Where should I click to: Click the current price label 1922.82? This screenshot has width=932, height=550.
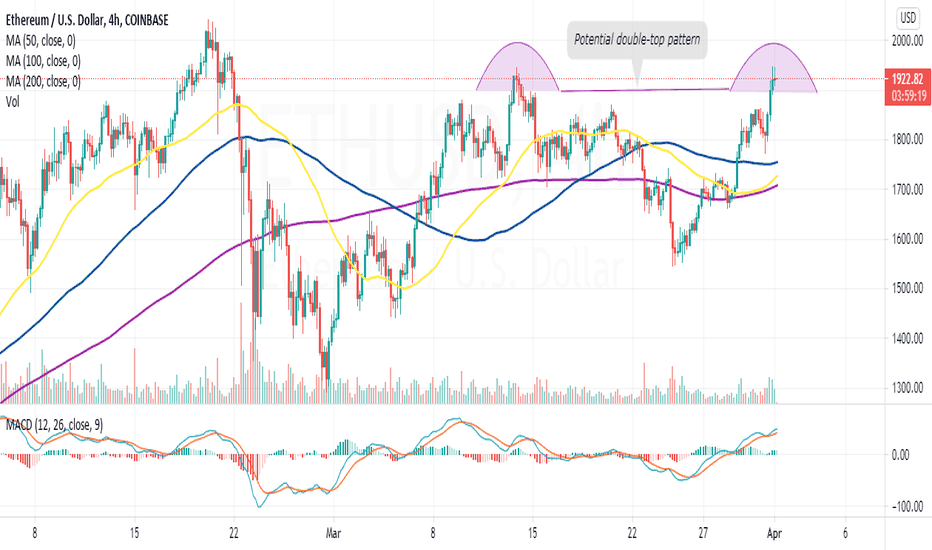(x=907, y=78)
